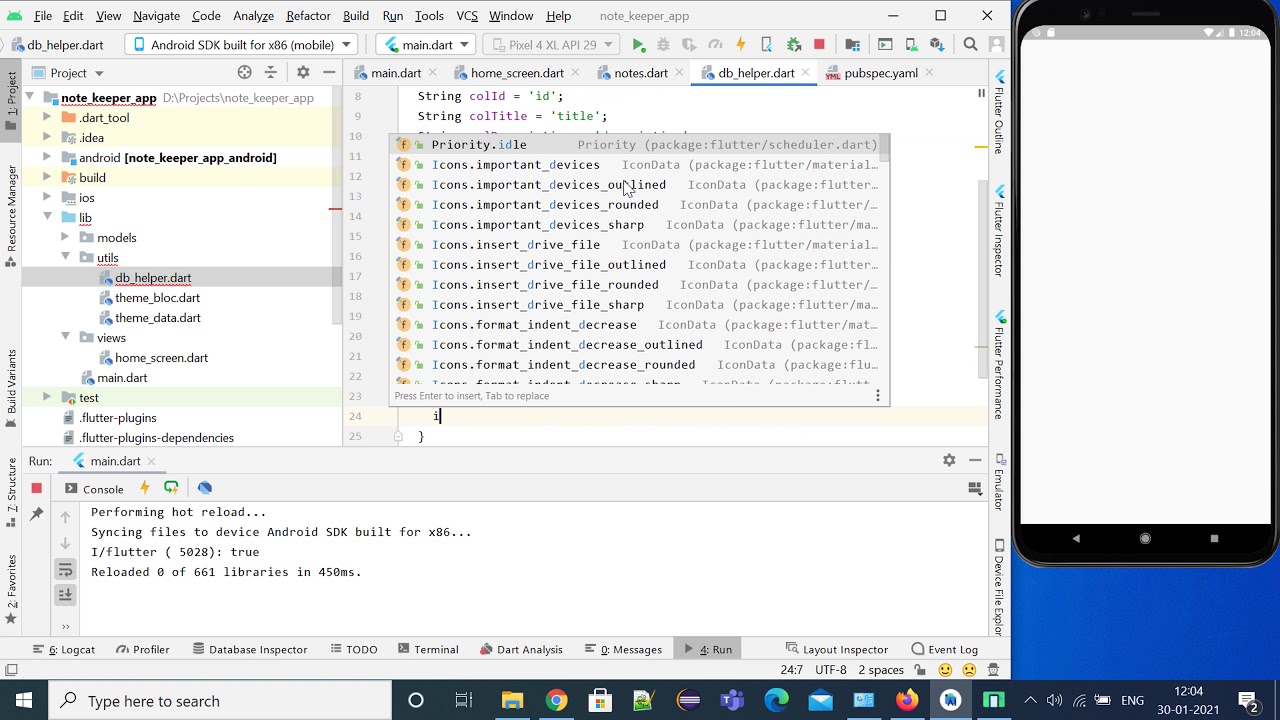Open Search Everywhere magnifier icon
Viewport: 1280px width, 720px height.
pyautogui.click(x=970, y=45)
